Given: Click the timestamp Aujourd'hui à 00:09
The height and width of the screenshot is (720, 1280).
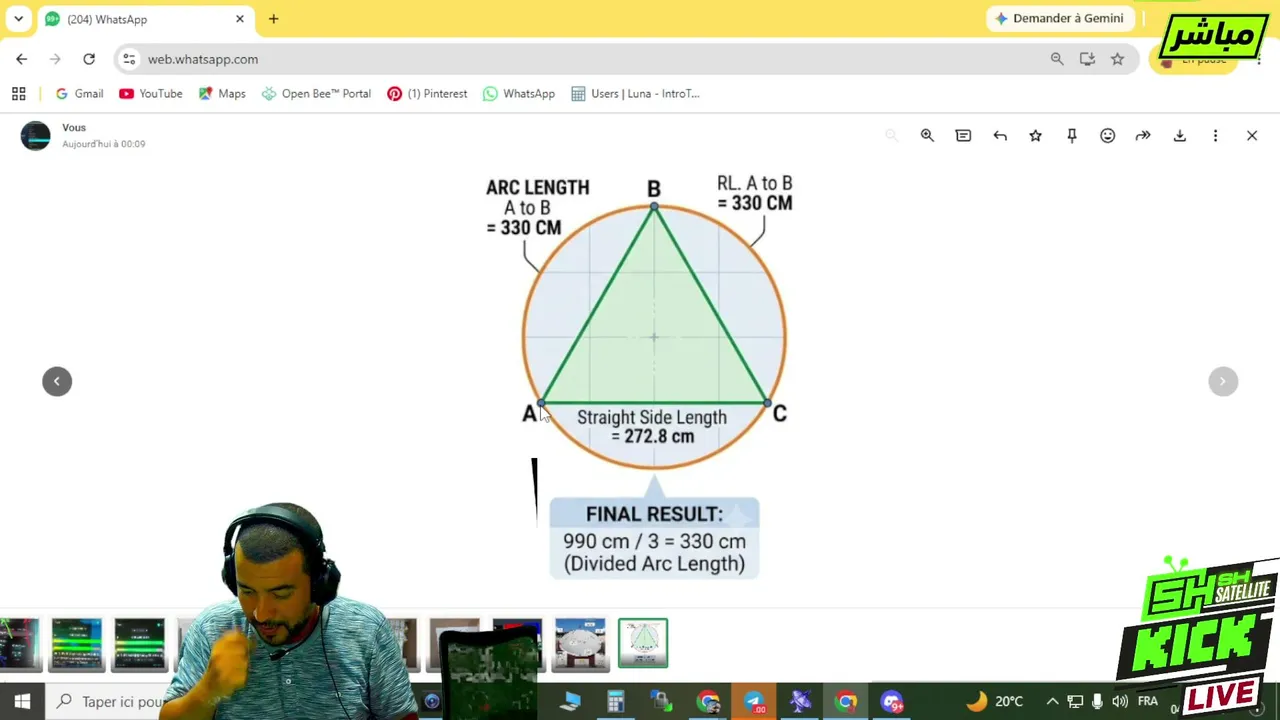Looking at the screenshot, I should 104,144.
